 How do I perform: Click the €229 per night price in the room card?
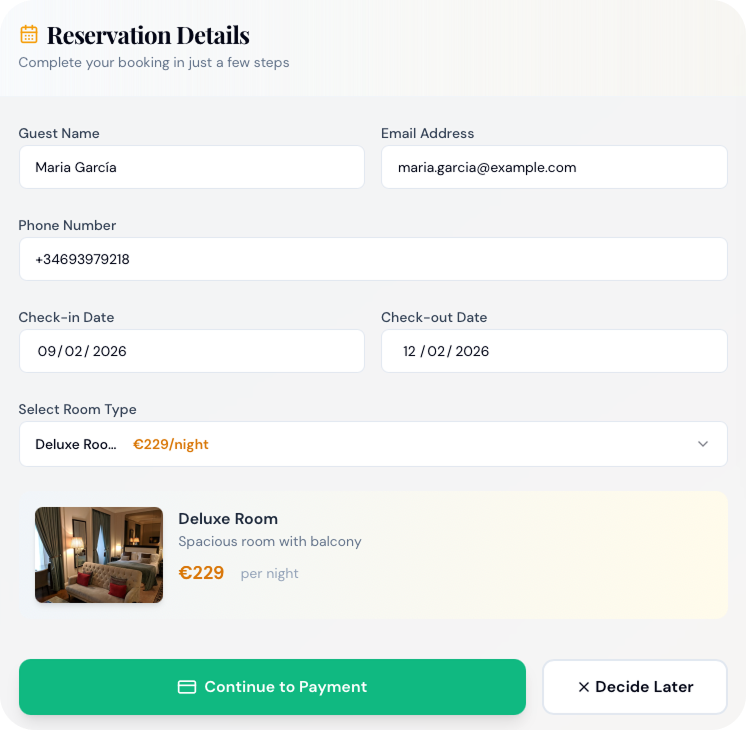(201, 573)
